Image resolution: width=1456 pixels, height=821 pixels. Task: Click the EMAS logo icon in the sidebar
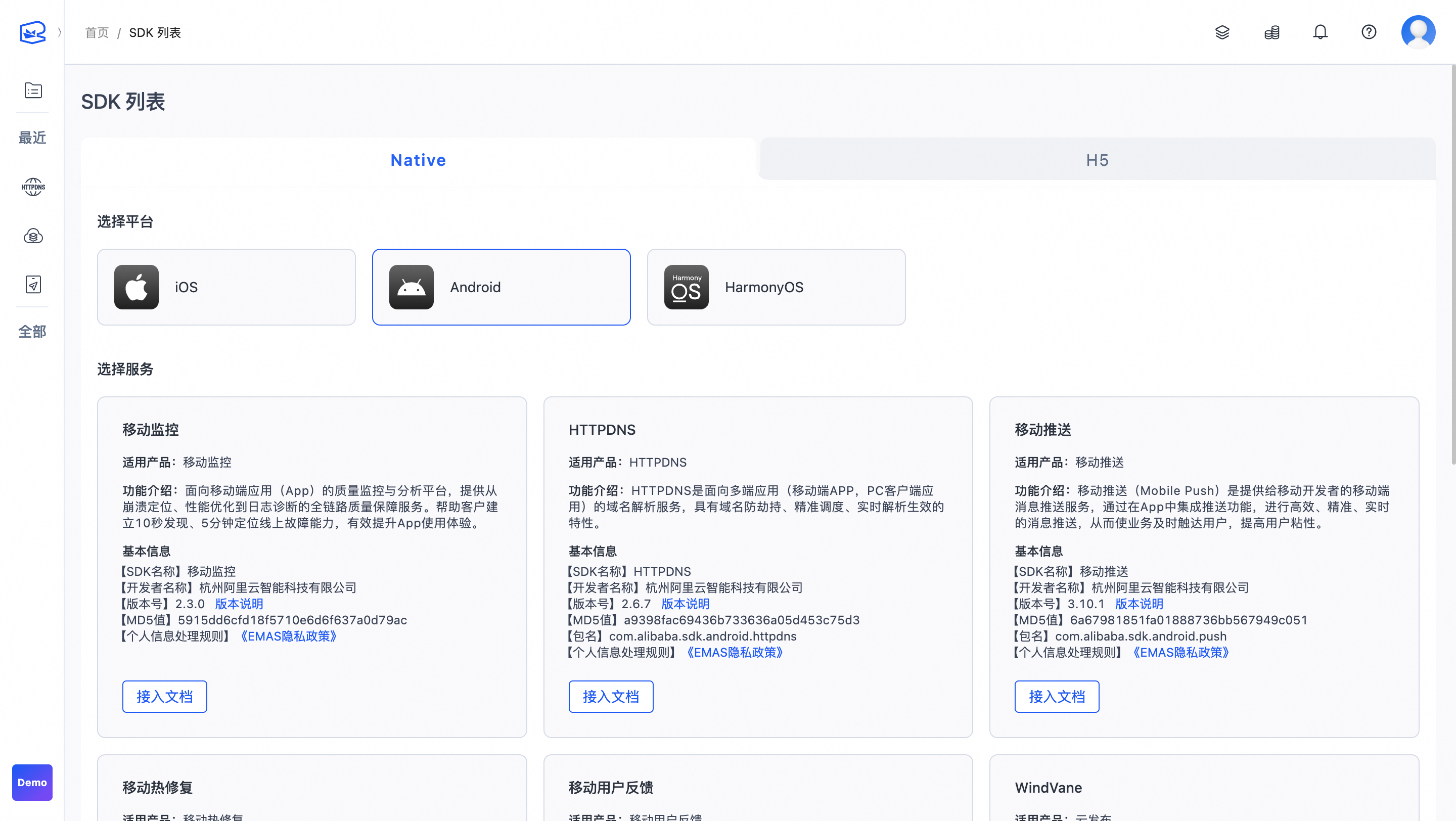pyautogui.click(x=32, y=32)
